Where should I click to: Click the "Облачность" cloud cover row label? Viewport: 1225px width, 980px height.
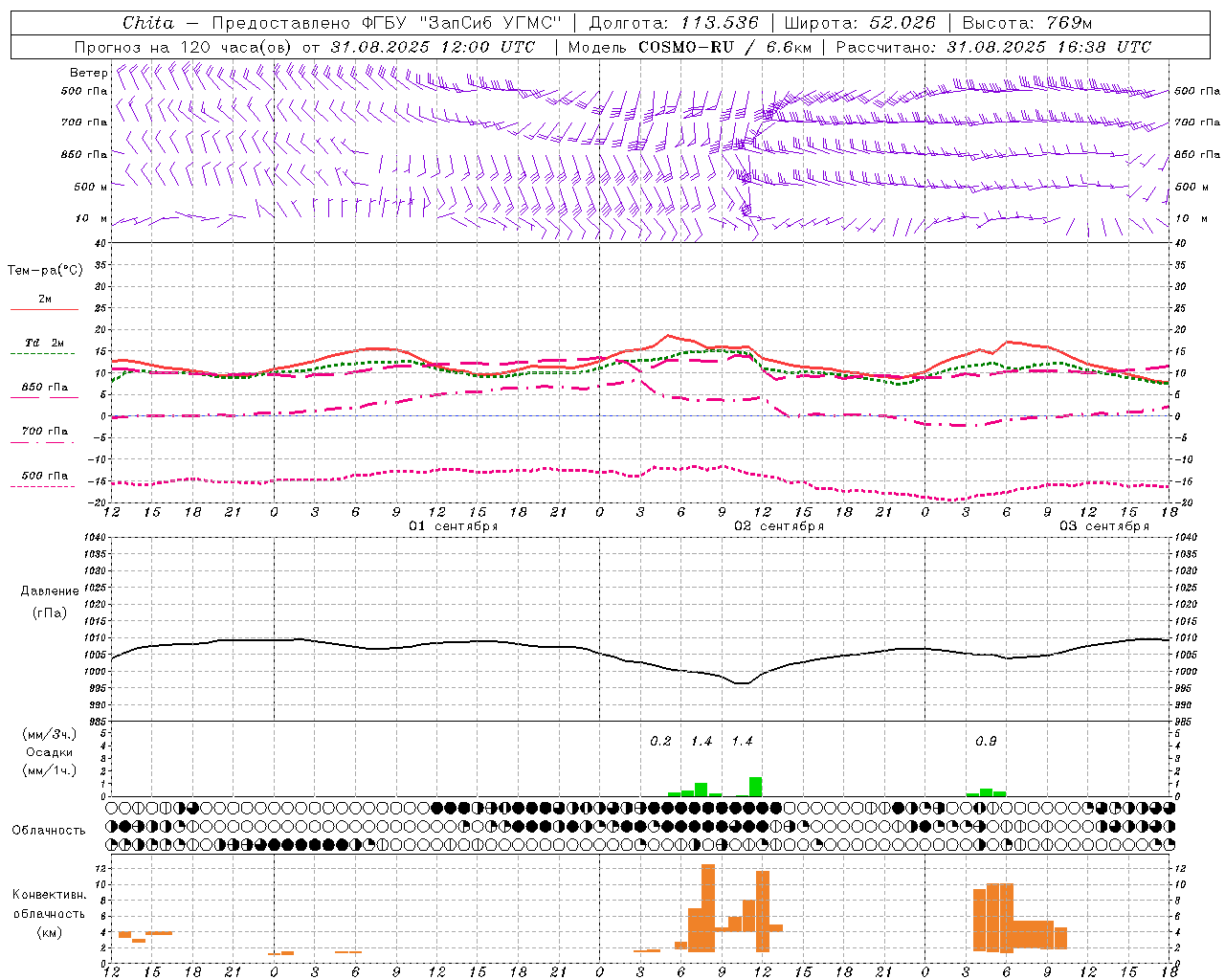(x=49, y=831)
